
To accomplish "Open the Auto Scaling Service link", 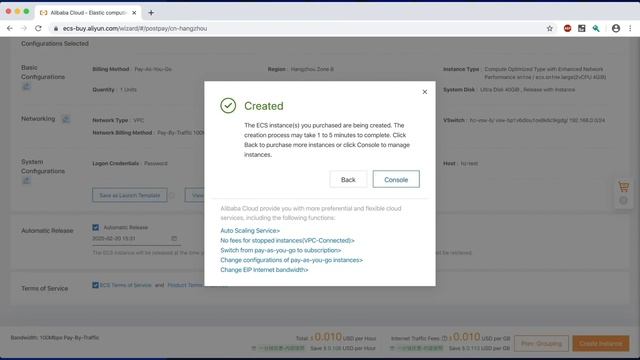I will [x=250, y=231].
